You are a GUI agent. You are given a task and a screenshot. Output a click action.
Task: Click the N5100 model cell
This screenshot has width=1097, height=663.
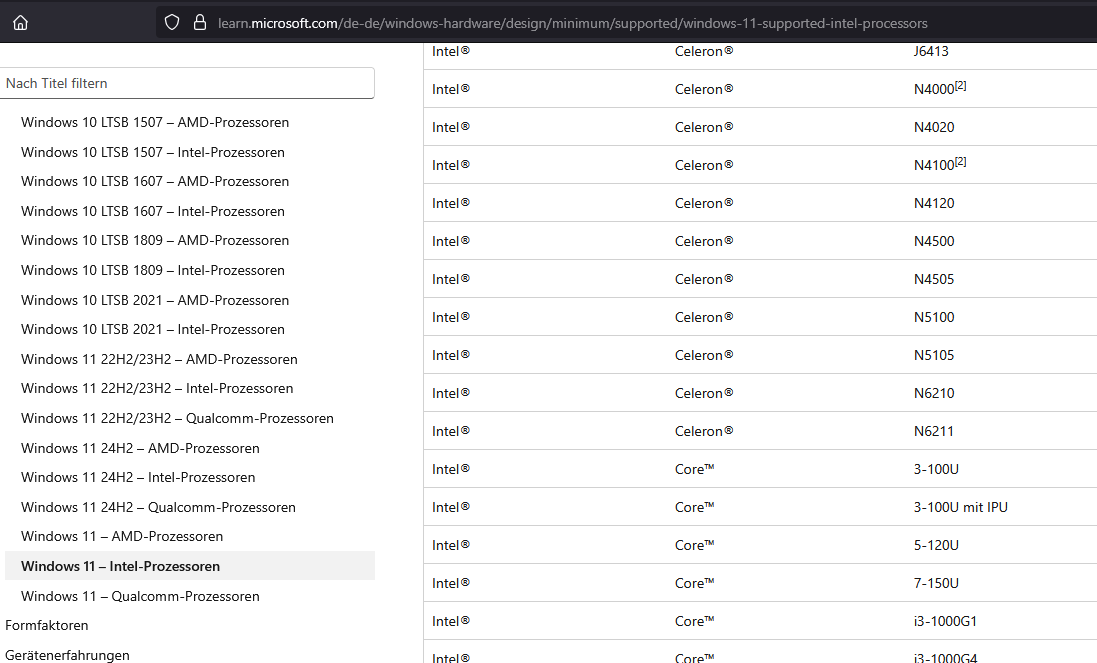934,318
